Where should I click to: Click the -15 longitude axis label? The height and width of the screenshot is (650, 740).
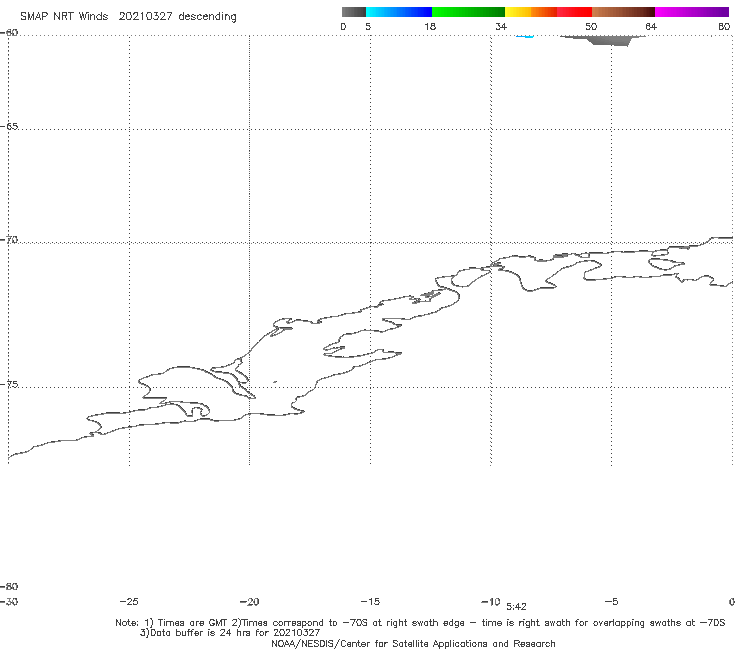[370, 601]
